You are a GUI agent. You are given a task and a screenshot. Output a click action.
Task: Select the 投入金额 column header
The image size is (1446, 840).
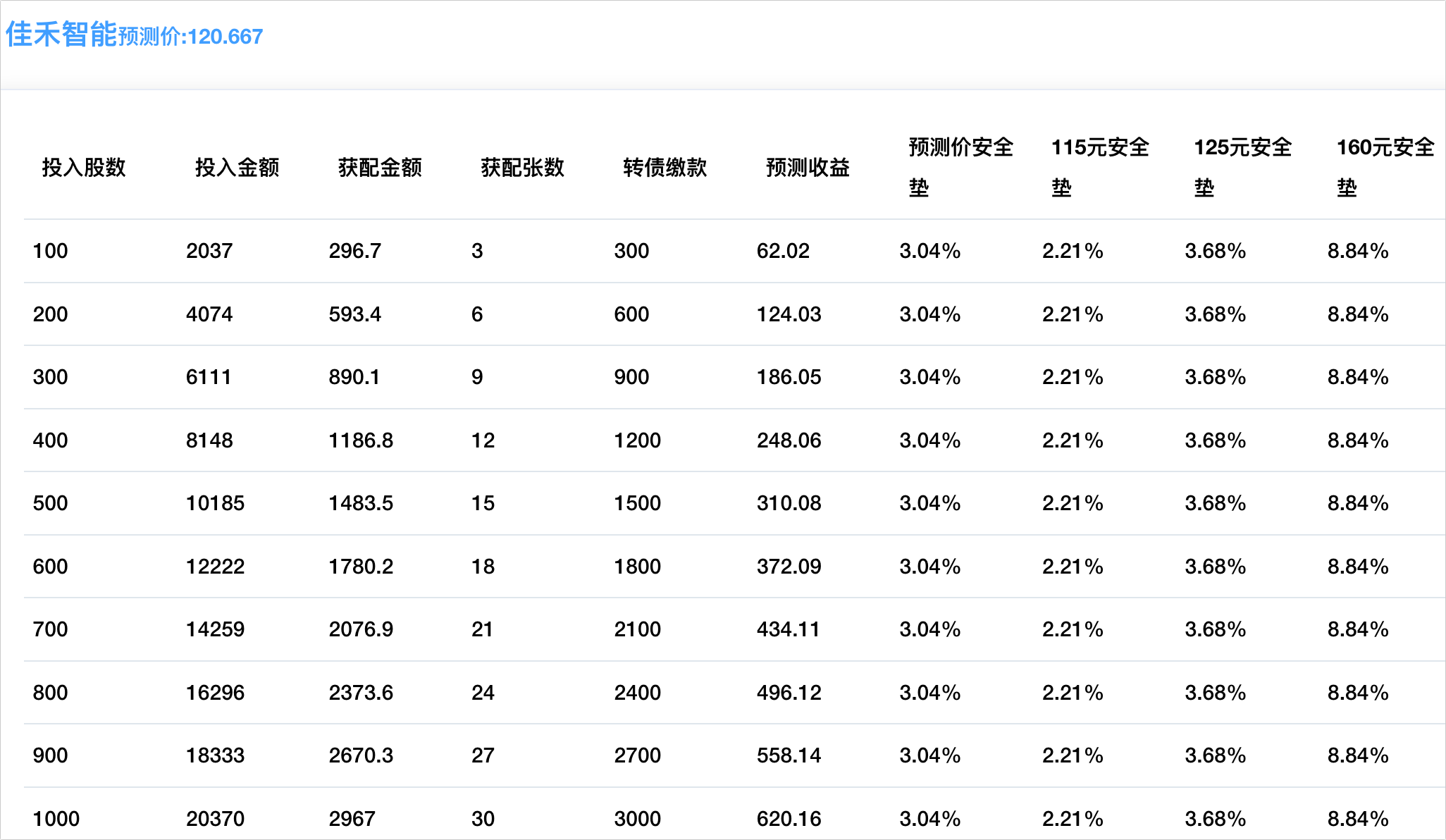[237, 168]
